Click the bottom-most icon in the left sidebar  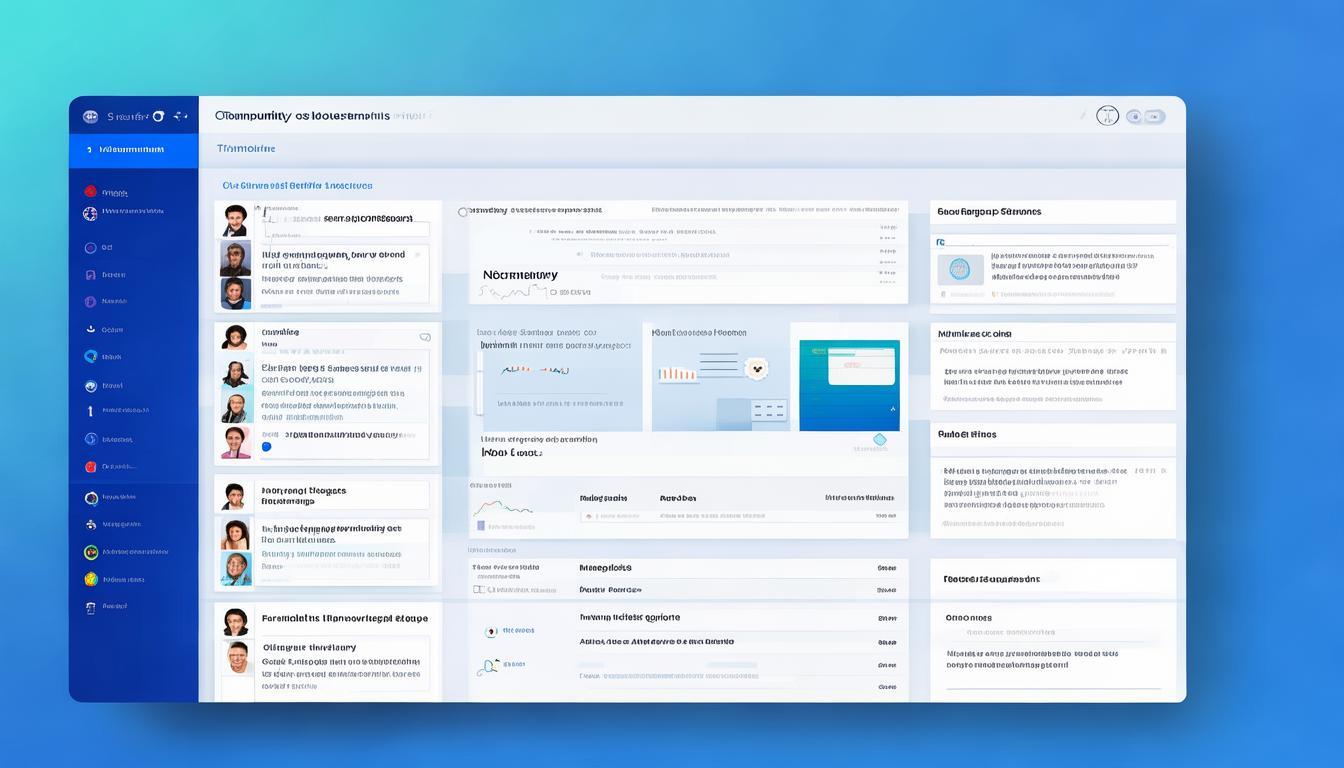(90, 607)
